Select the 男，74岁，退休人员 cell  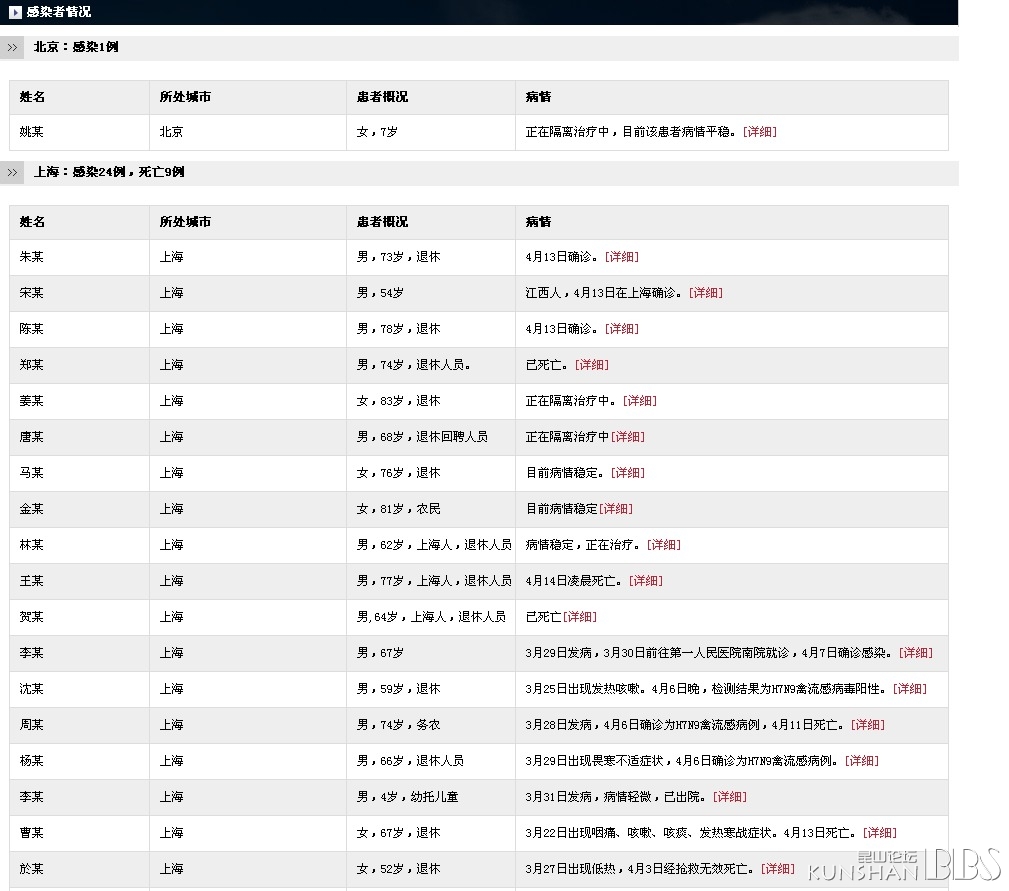coord(430,365)
